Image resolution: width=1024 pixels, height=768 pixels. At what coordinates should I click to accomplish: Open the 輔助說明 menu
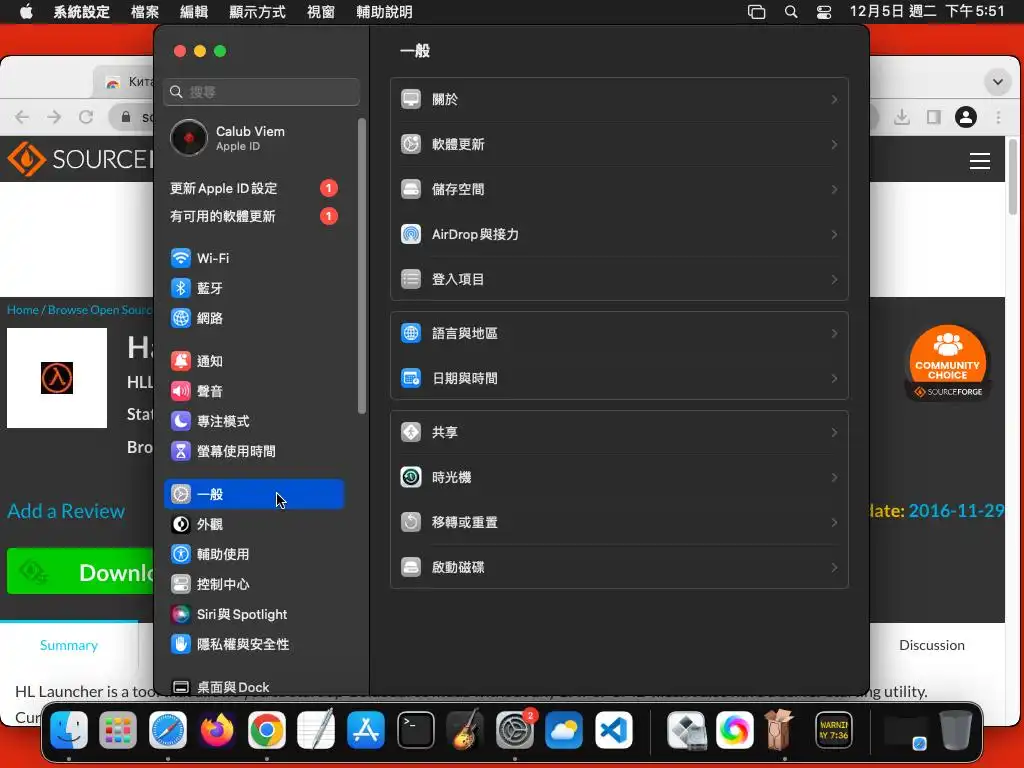[384, 12]
